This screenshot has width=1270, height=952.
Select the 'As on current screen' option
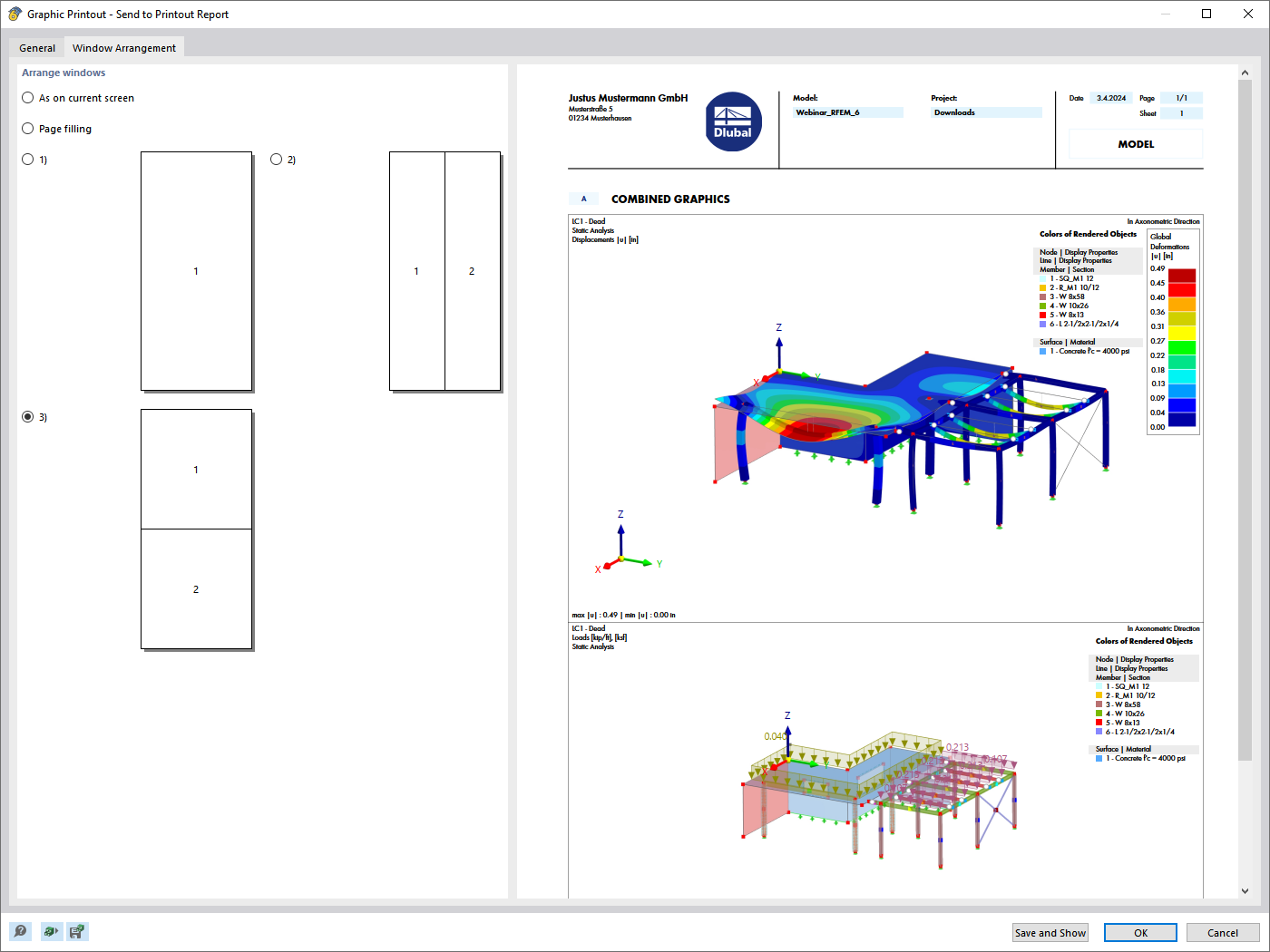click(28, 98)
